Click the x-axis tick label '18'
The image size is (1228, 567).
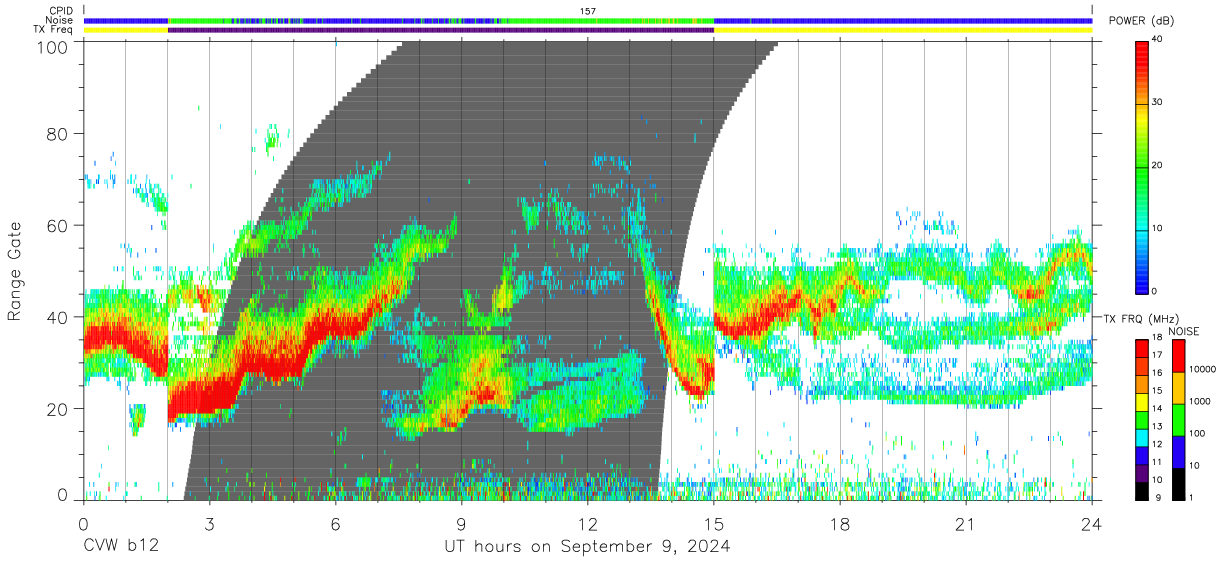(839, 523)
